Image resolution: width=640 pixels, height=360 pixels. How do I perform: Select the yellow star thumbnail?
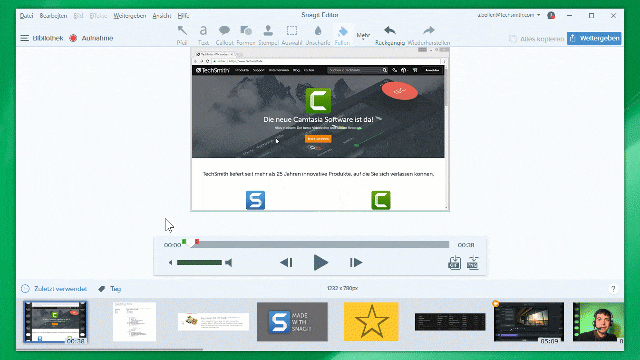[x=371, y=322]
